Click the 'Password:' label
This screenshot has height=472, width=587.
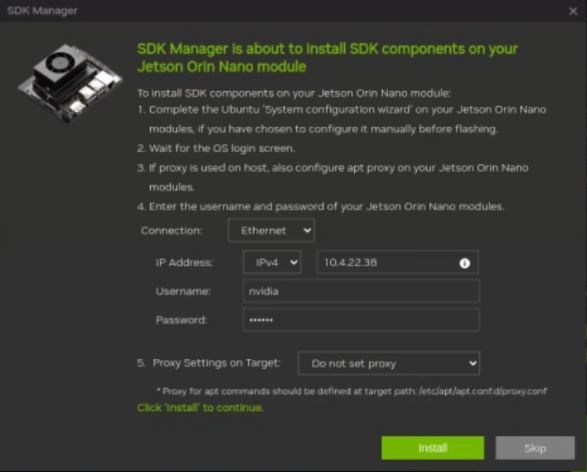(x=181, y=320)
